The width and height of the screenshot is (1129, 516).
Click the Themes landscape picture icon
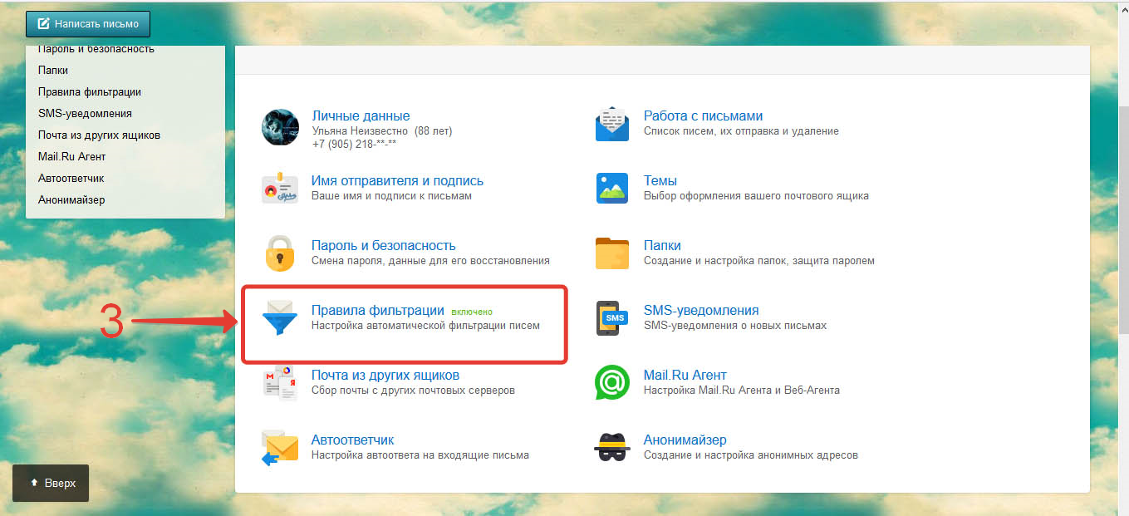pos(612,188)
